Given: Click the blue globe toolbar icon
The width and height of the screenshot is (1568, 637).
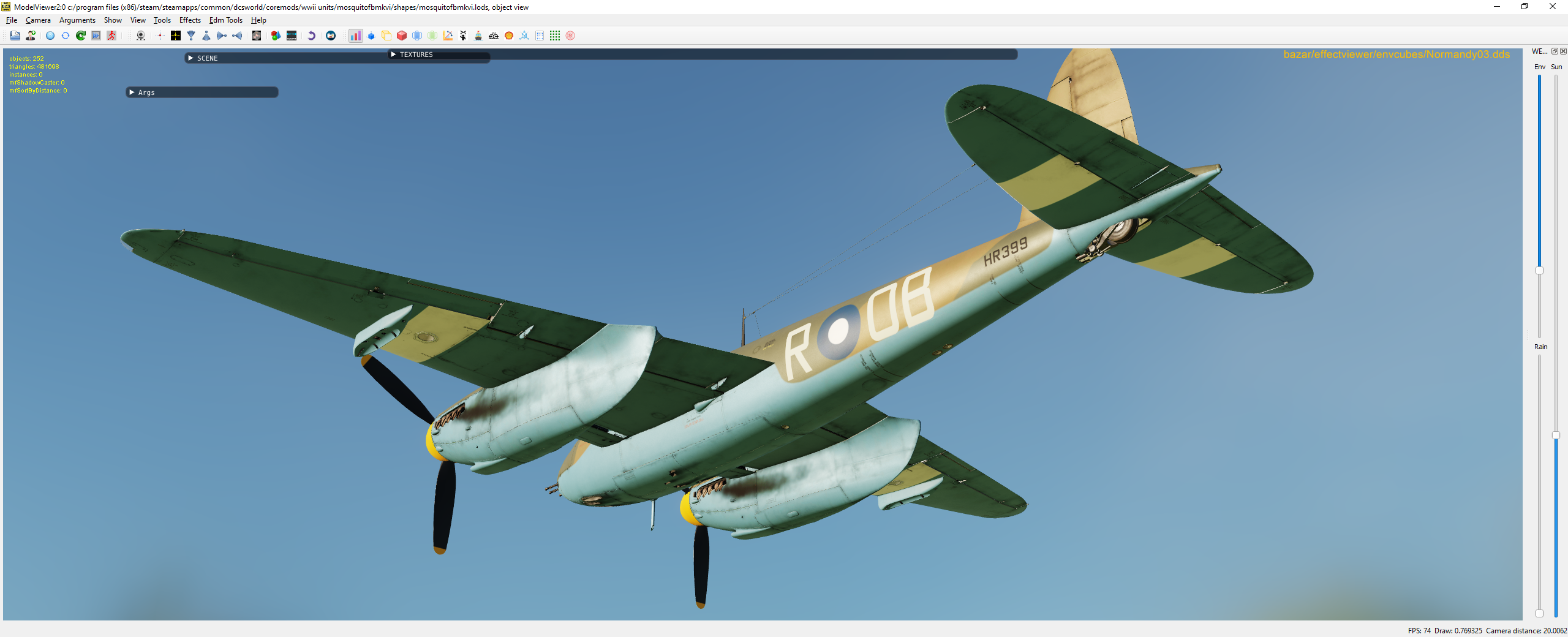Looking at the screenshot, I should tap(50, 36).
